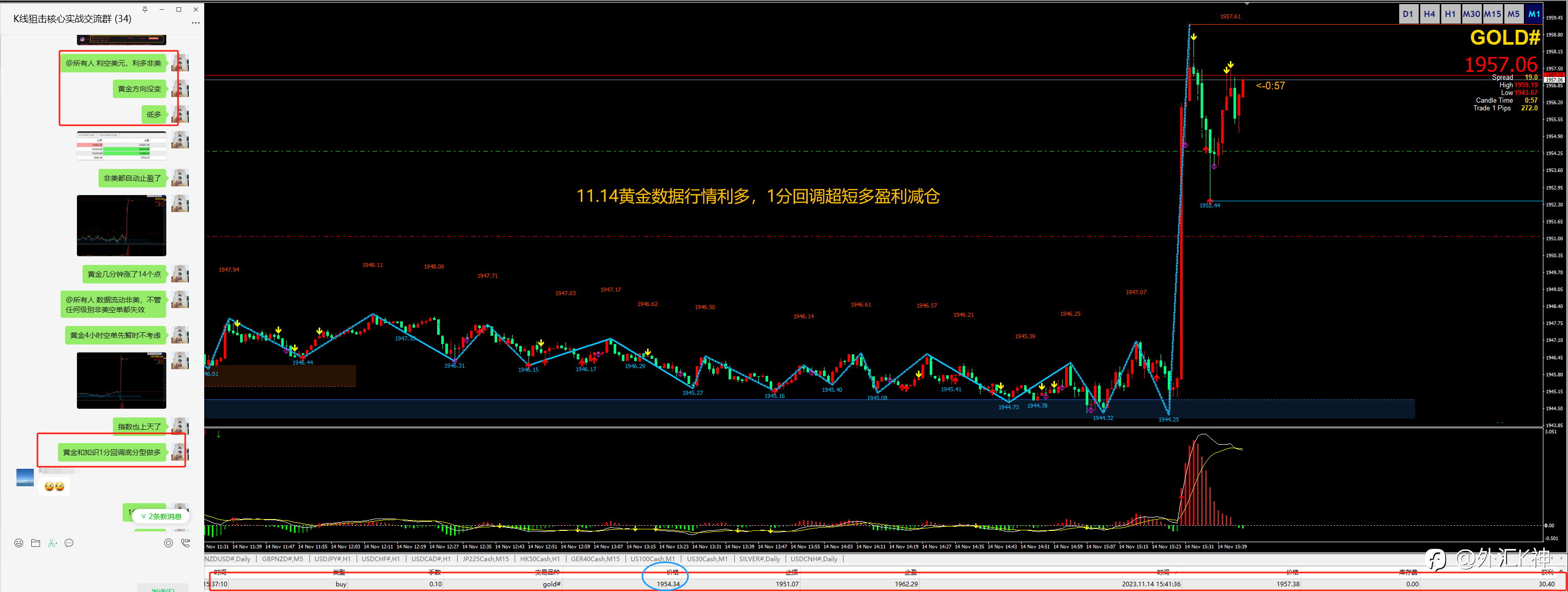
Task: Select the message 黄金4小时空单先暂时不考虑
Action: pos(115,336)
